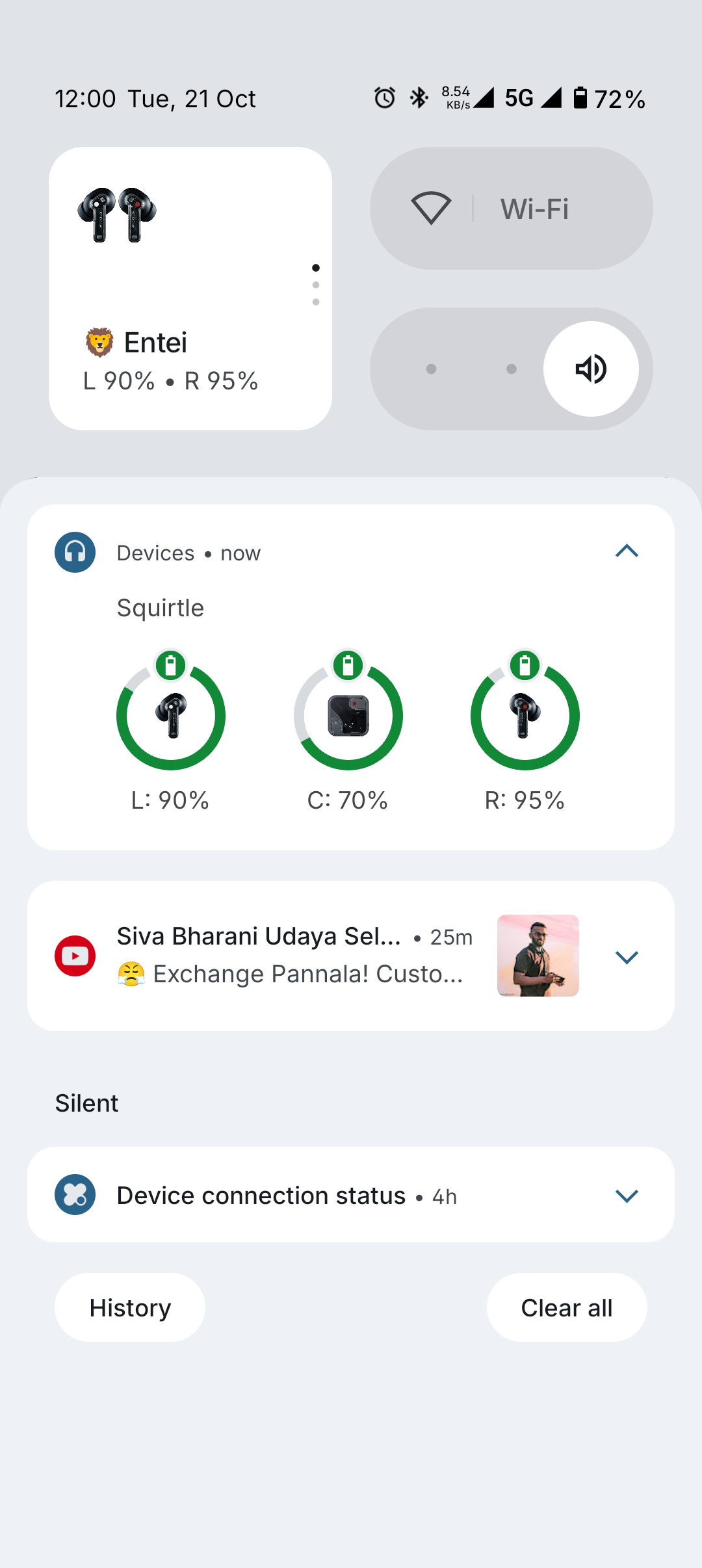The width and height of the screenshot is (702, 1568).
Task: Tap the Device connection status app icon
Action: point(75,1195)
